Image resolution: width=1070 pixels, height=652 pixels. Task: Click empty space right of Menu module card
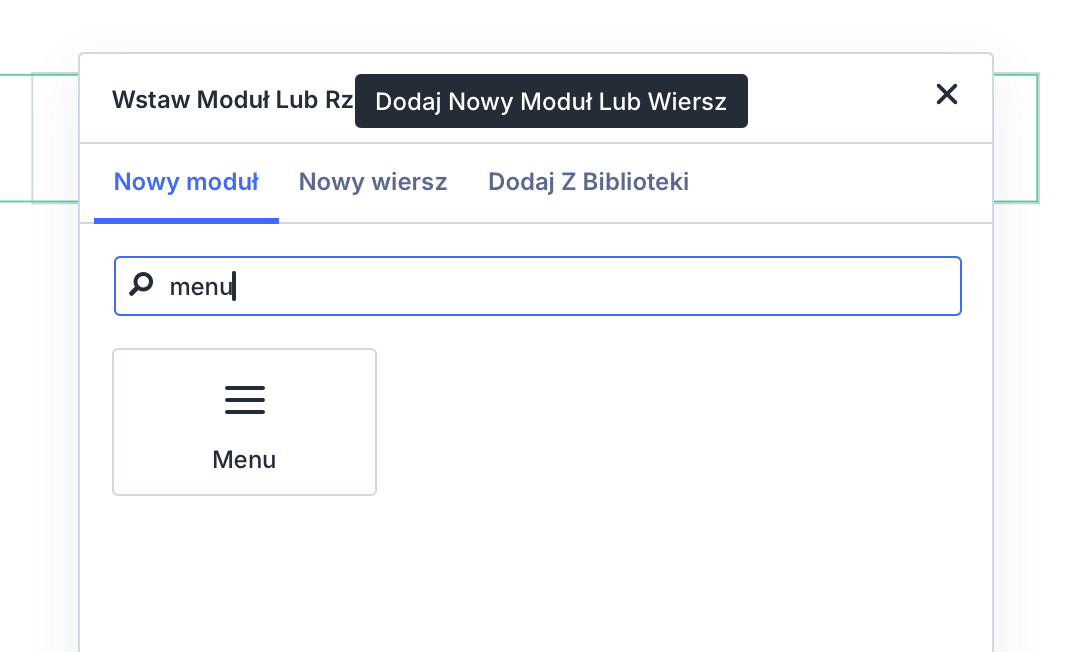(x=660, y=422)
